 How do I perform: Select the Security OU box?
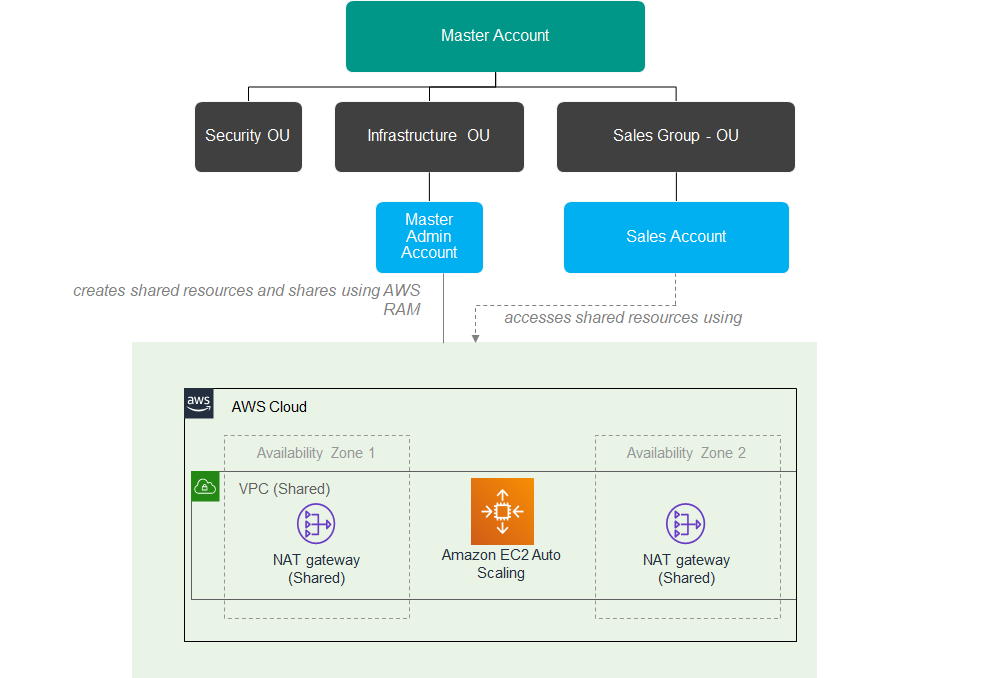click(x=248, y=136)
